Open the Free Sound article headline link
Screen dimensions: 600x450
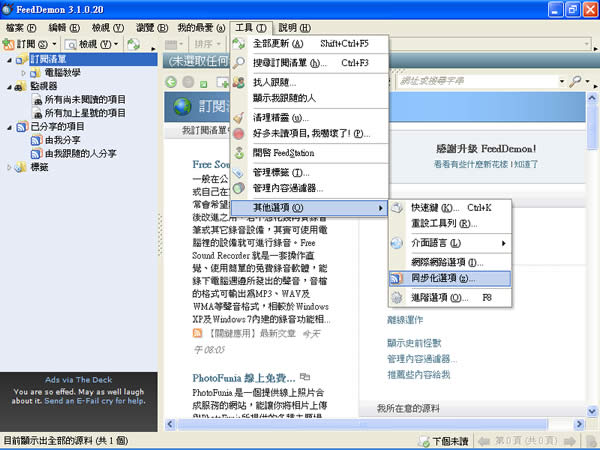pos(211,165)
